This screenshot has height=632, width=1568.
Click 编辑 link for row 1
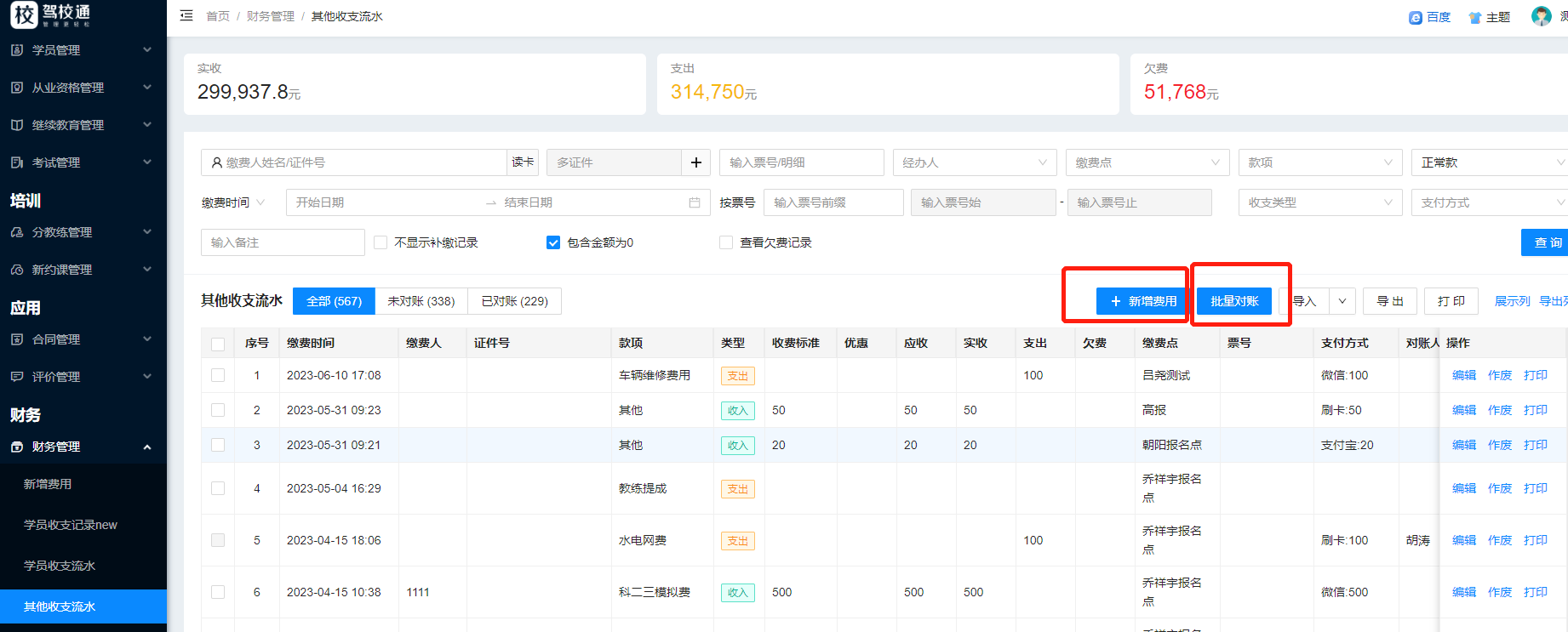coord(1464,375)
